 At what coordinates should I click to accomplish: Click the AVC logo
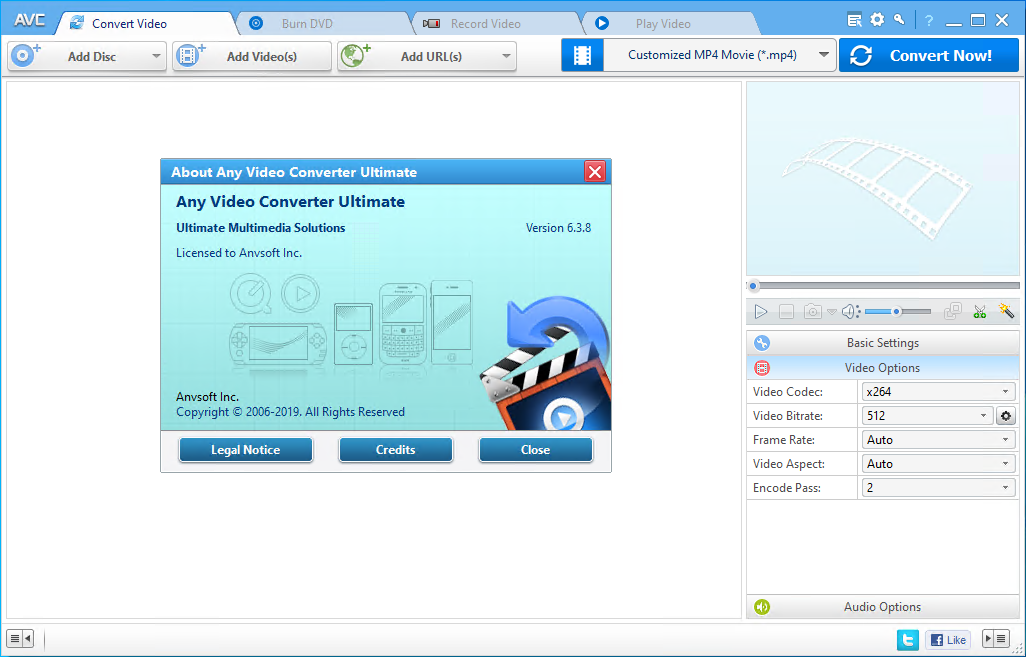tap(30, 20)
